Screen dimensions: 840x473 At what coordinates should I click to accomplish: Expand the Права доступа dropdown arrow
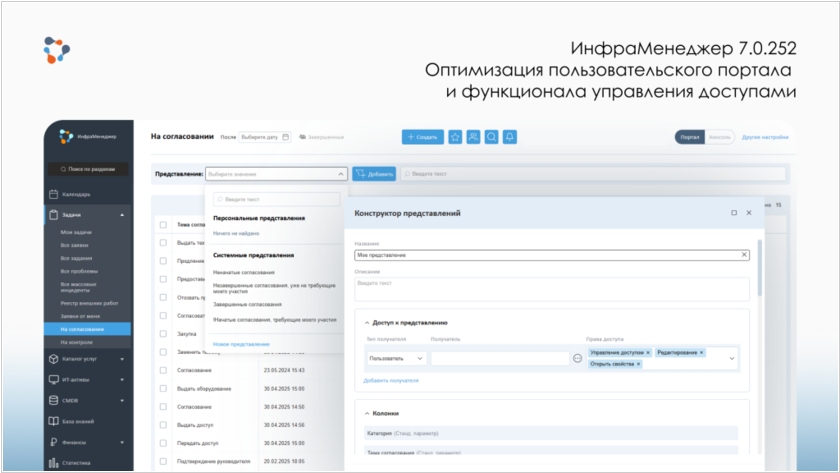(732, 358)
